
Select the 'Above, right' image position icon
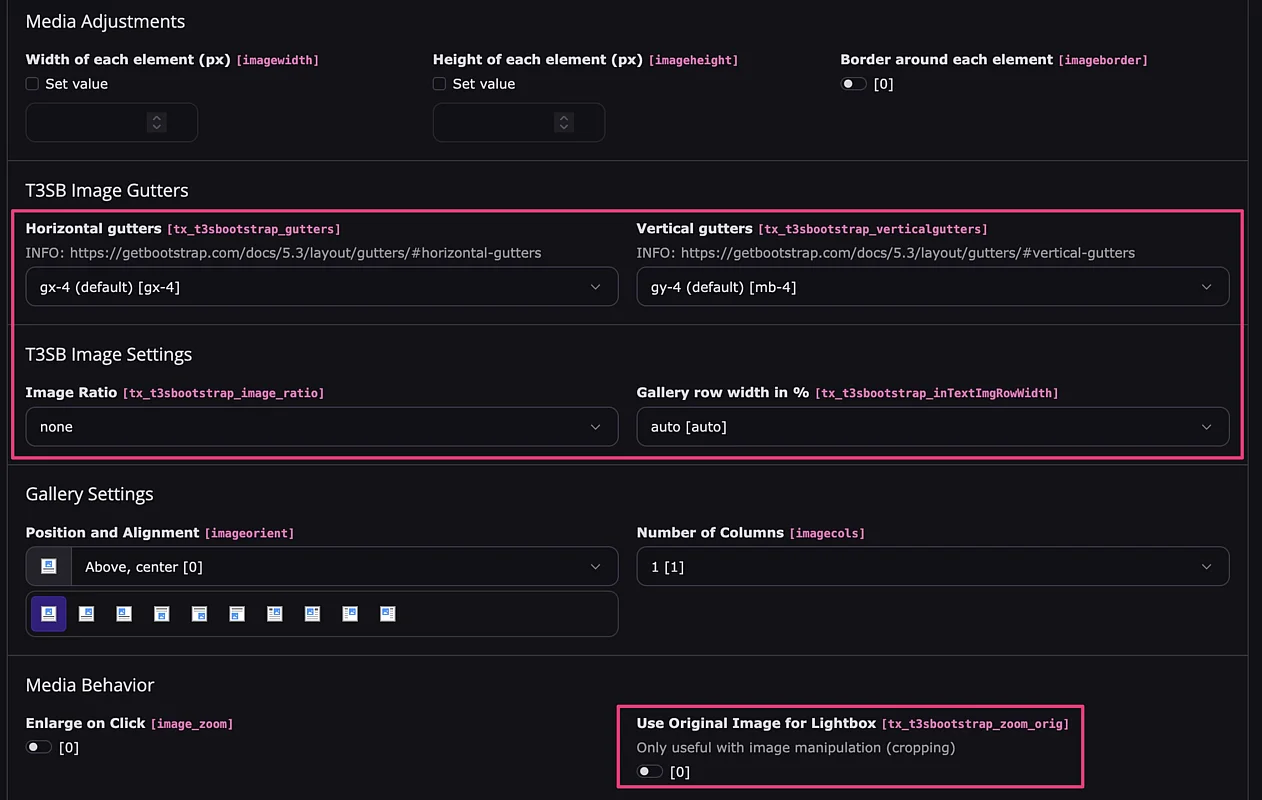[x=86, y=614]
